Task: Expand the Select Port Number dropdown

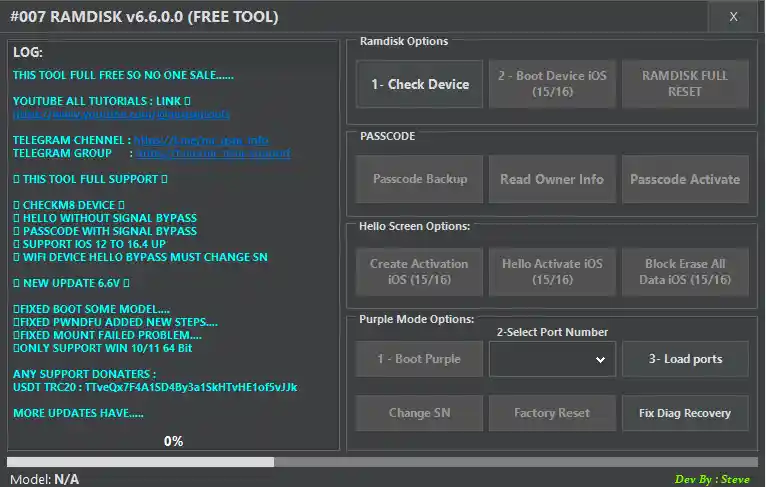Action: point(552,359)
